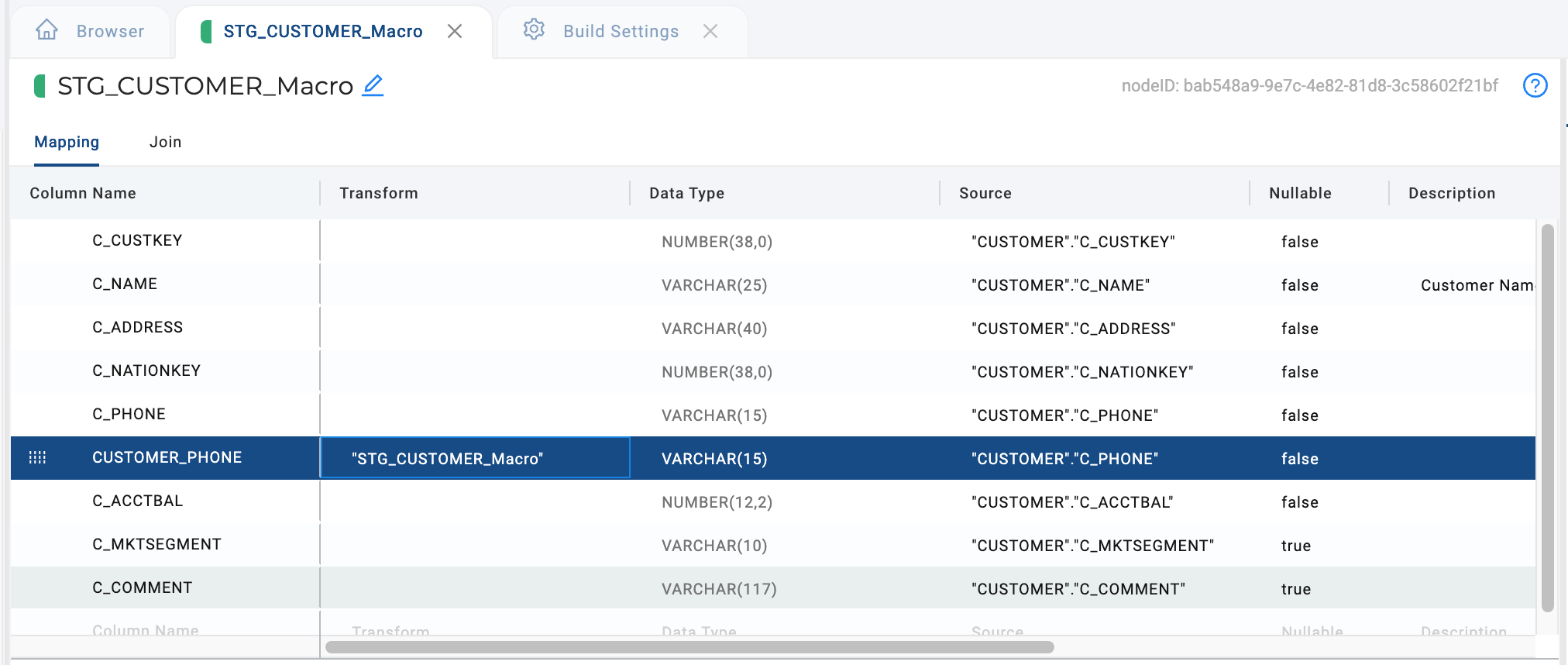1568x665 pixels.
Task: Switch to the Join tab
Action: (166, 142)
